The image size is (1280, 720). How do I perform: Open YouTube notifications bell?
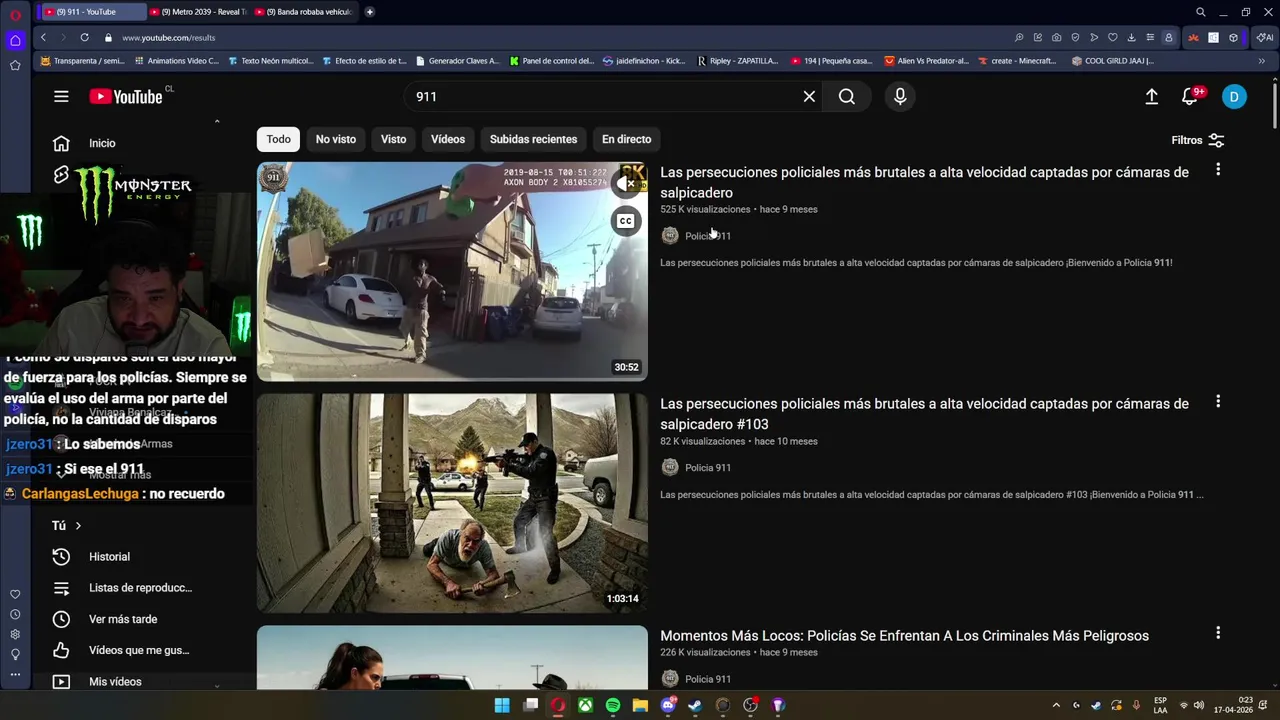click(1190, 96)
